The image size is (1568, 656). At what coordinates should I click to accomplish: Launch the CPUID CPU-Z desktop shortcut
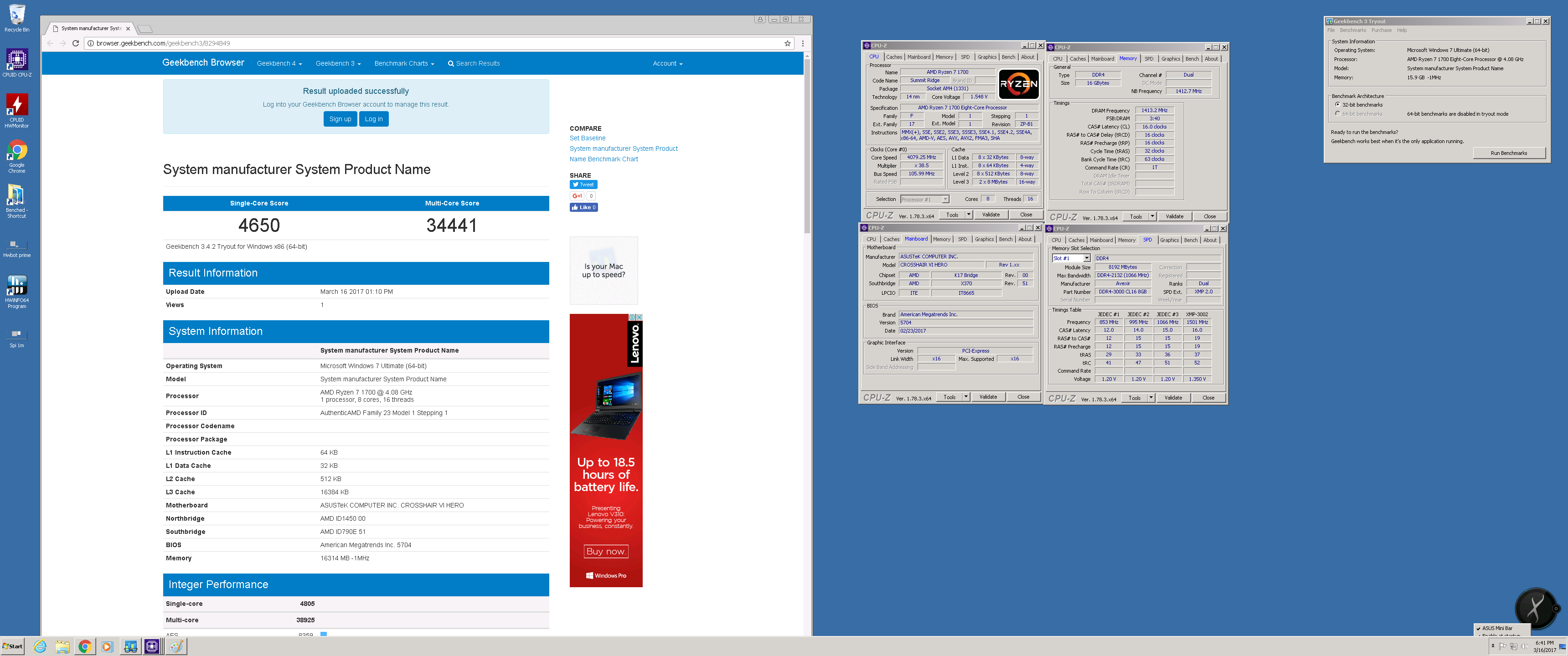[17, 63]
